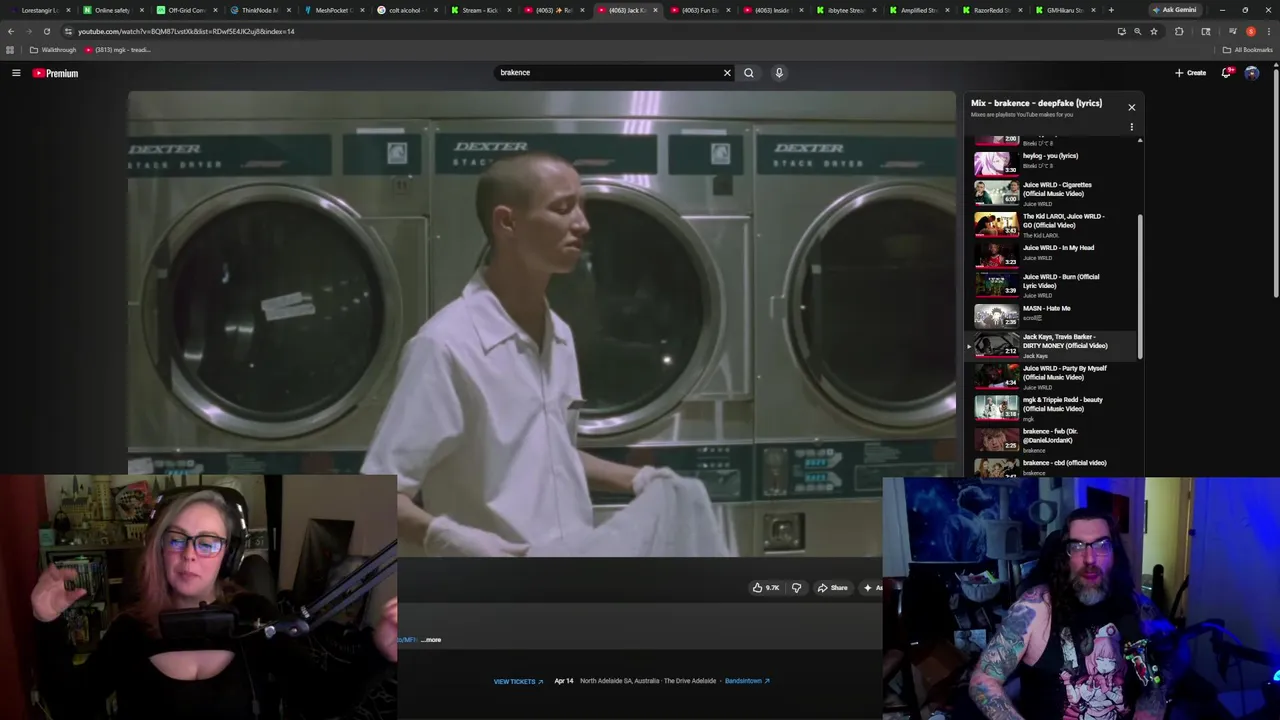Open the YouTube guide hamburger menu

(x=16, y=73)
